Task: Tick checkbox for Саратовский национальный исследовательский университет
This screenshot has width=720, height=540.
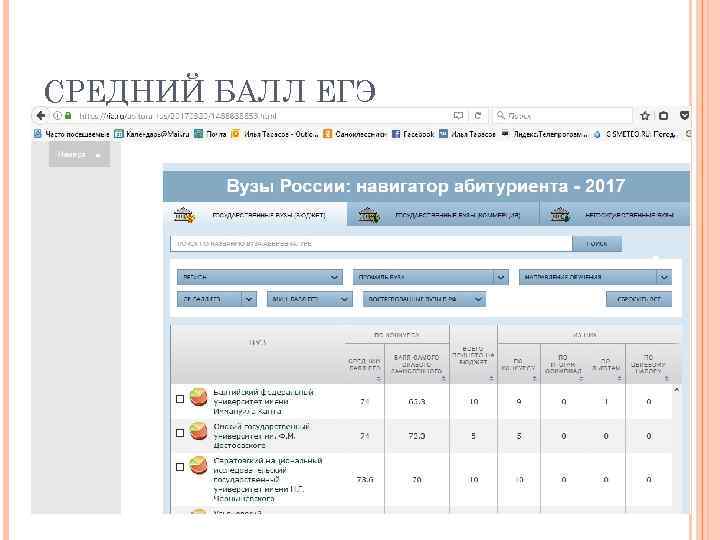Action: tap(180, 467)
